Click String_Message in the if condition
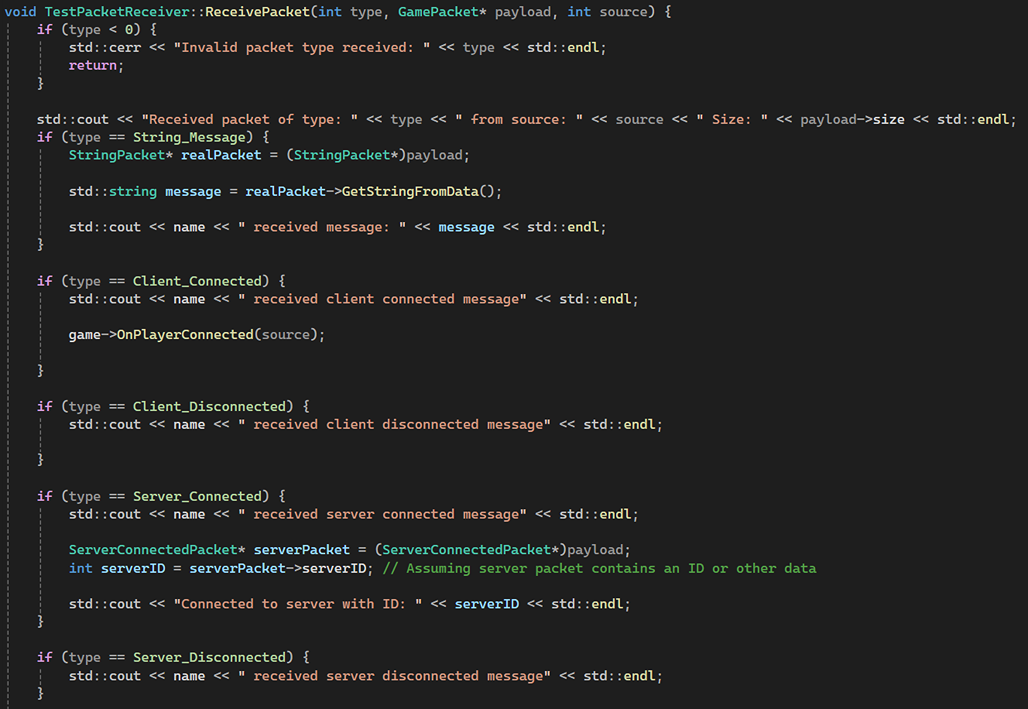1028x709 pixels. (x=188, y=137)
